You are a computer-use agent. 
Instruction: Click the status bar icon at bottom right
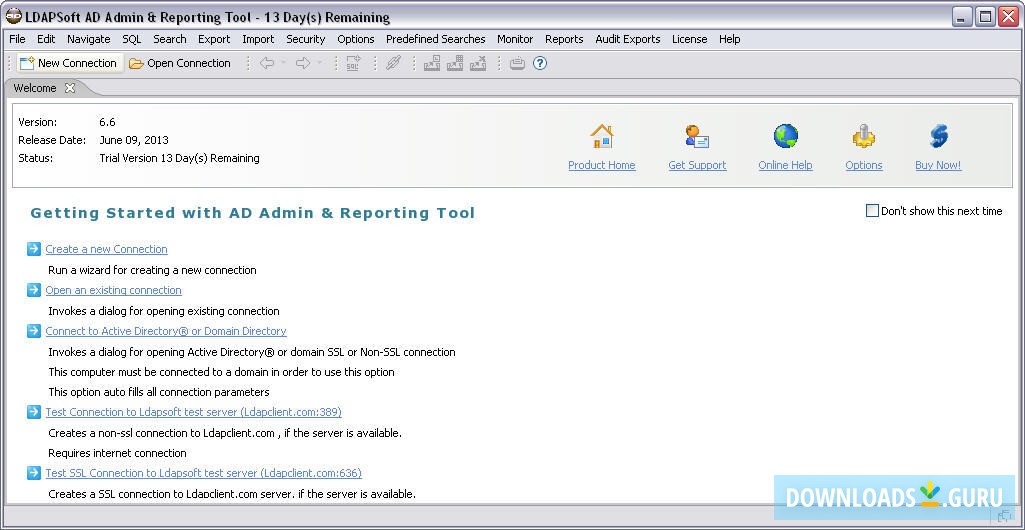(1005, 516)
